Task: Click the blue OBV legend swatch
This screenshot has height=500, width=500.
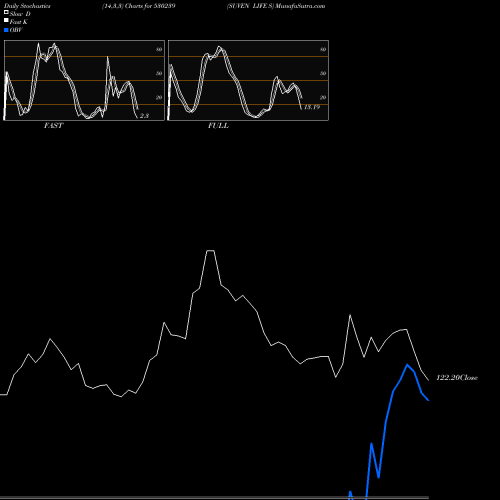Action: pyautogui.click(x=6, y=30)
